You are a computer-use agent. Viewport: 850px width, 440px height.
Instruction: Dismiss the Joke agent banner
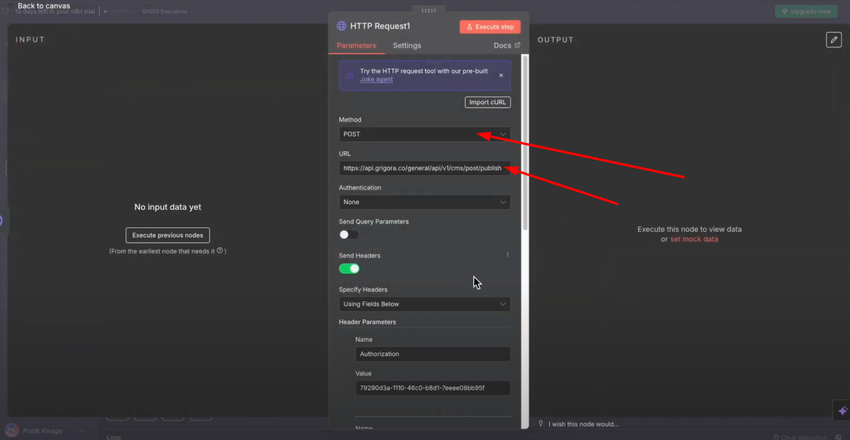(x=501, y=75)
